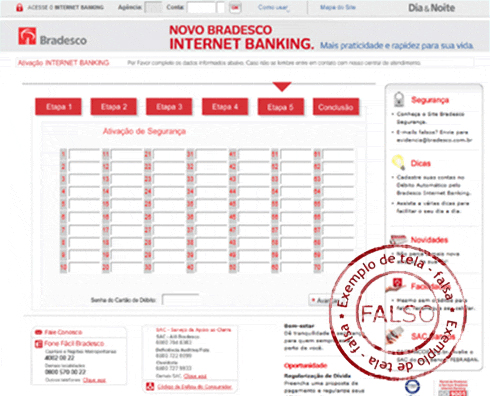Open the Dia & Noite link
Viewport: 490px width, 396px height.
pos(431,8)
